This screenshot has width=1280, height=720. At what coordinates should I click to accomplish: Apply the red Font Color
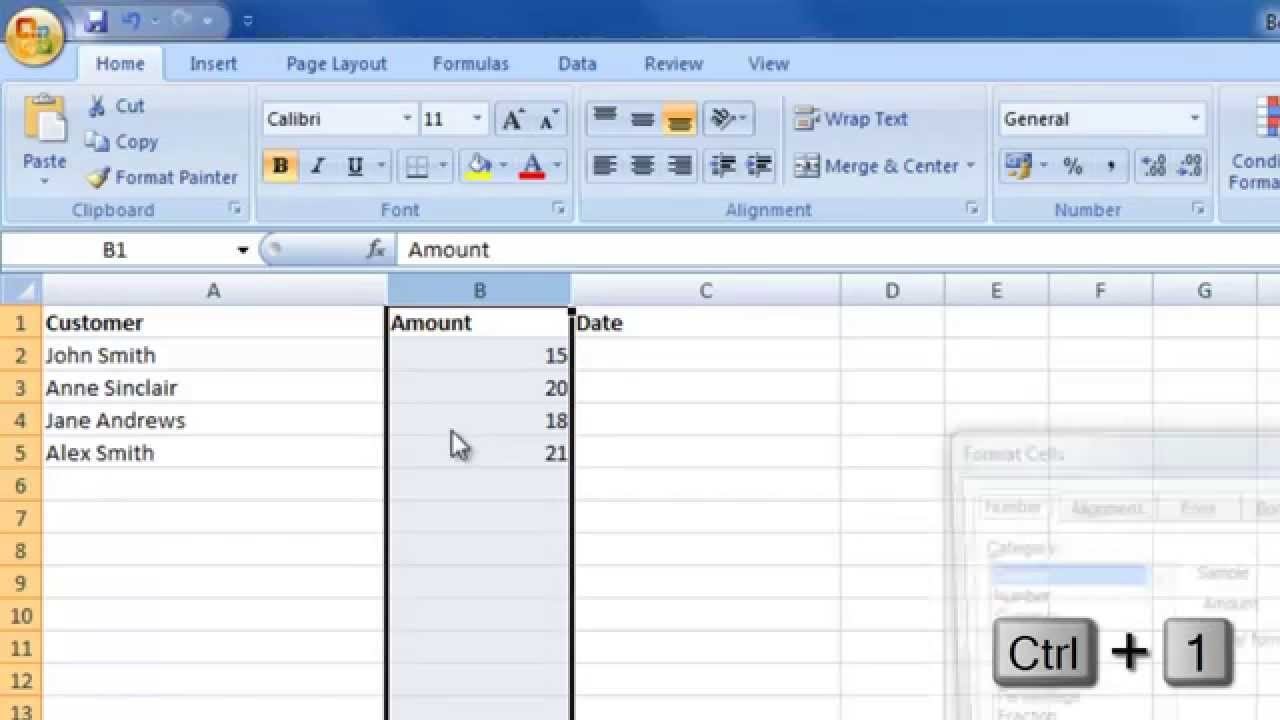(x=533, y=166)
